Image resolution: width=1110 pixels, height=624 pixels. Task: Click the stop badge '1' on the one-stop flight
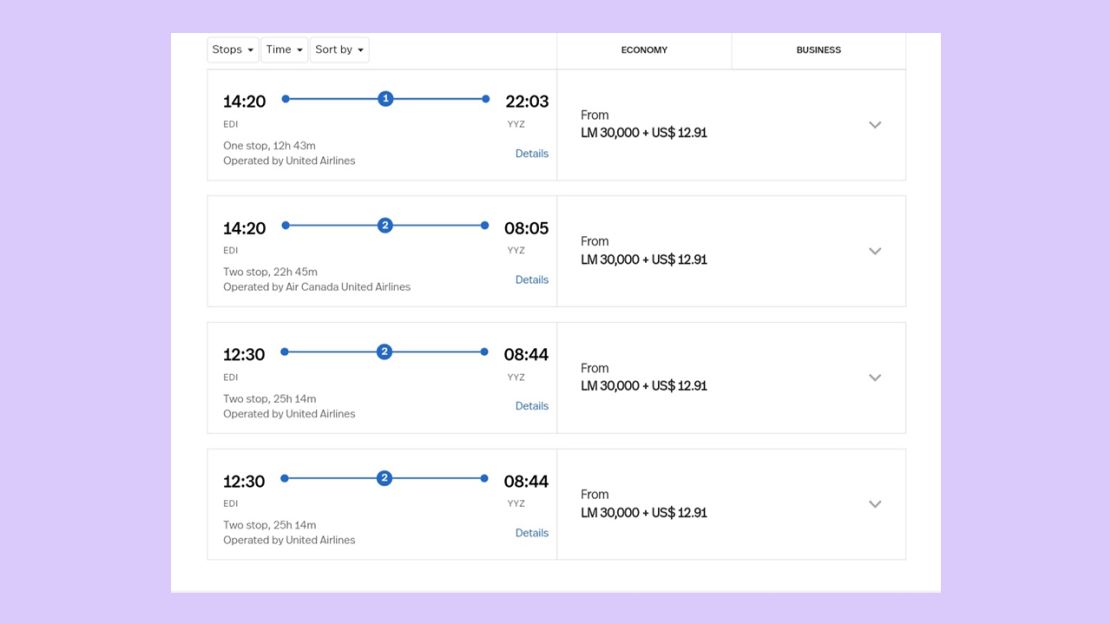tap(385, 98)
